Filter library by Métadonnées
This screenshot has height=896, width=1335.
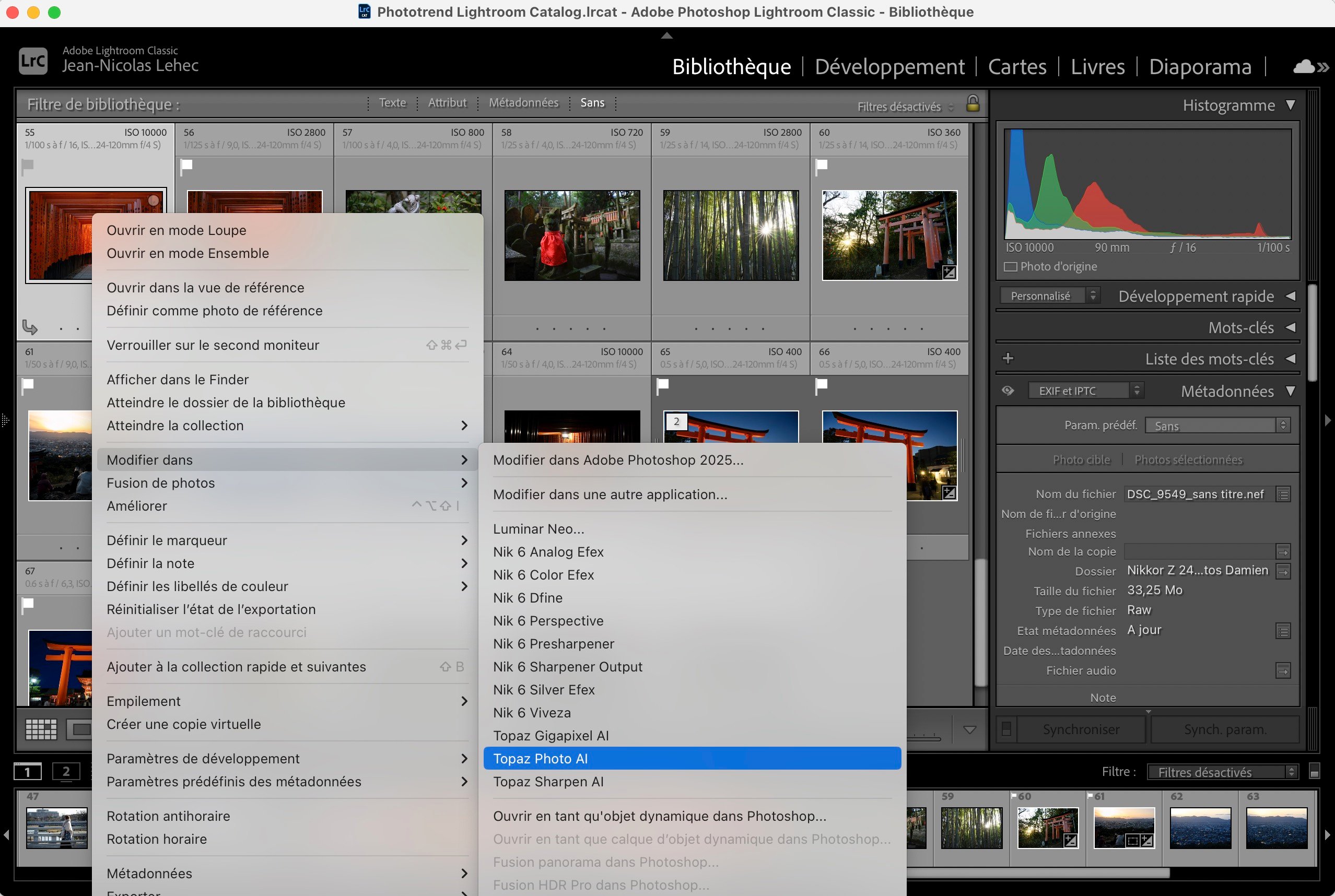523,103
